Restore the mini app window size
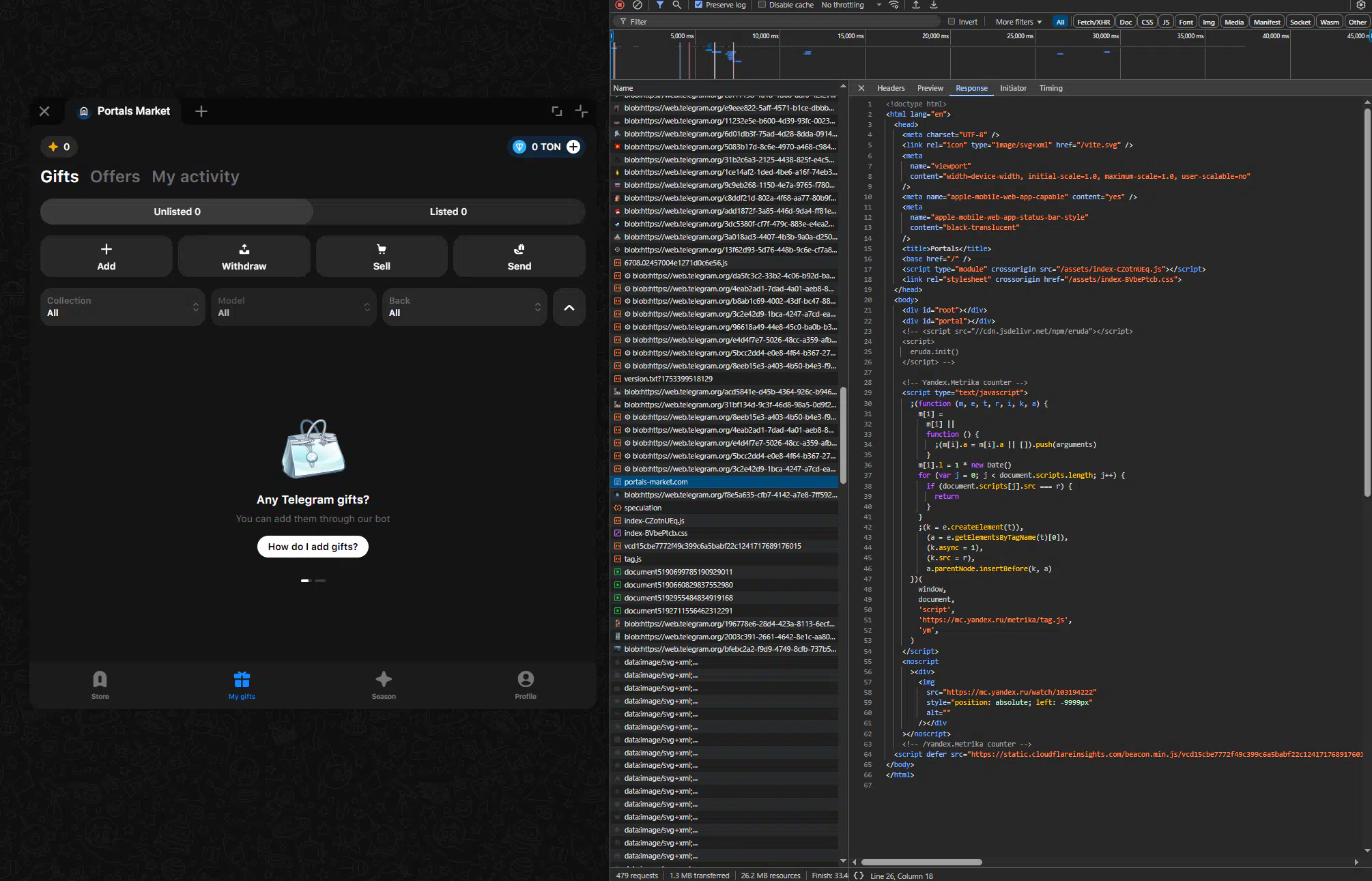This screenshot has height=881, width=1372. pos(557,111)
